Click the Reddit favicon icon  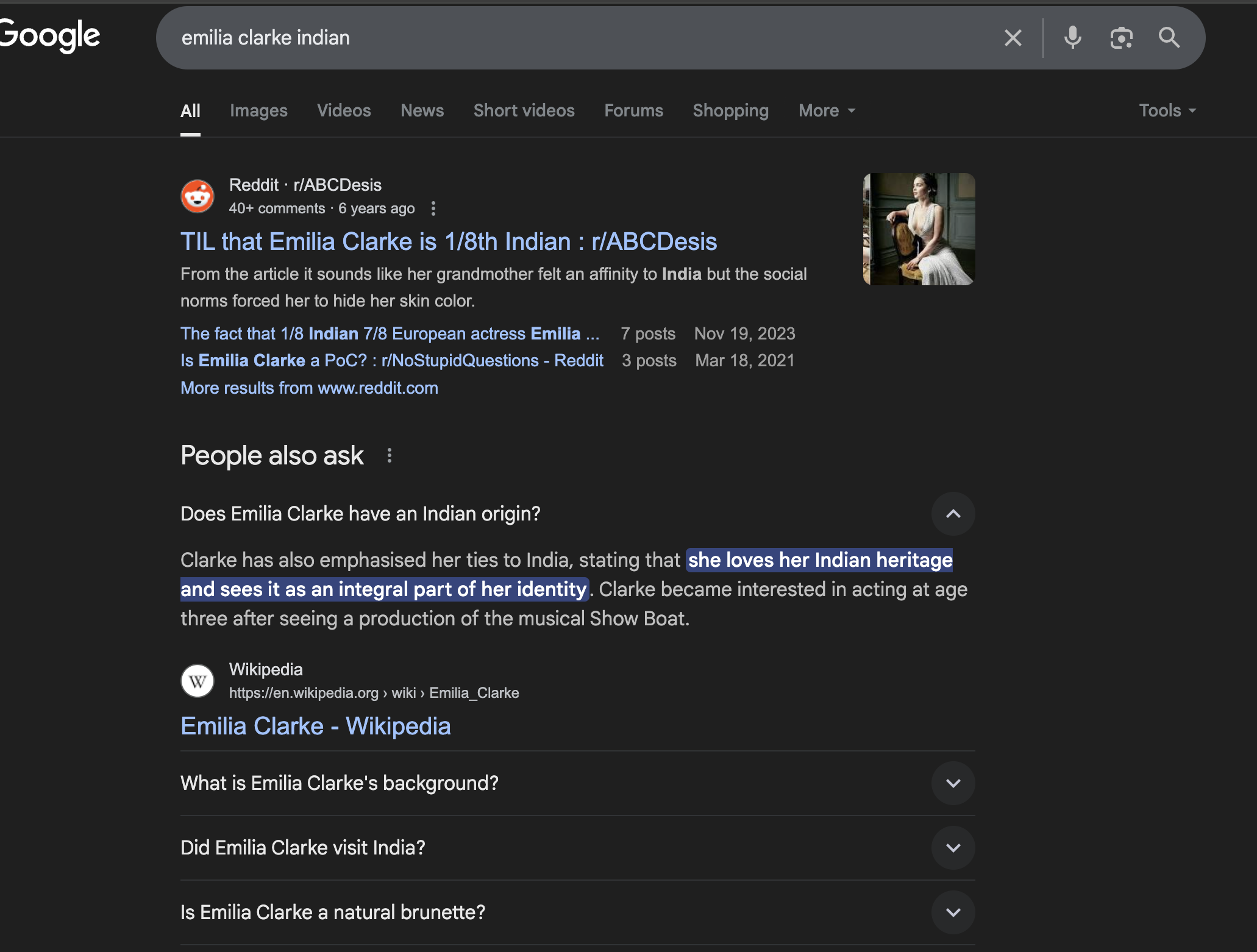click(198, 196)
